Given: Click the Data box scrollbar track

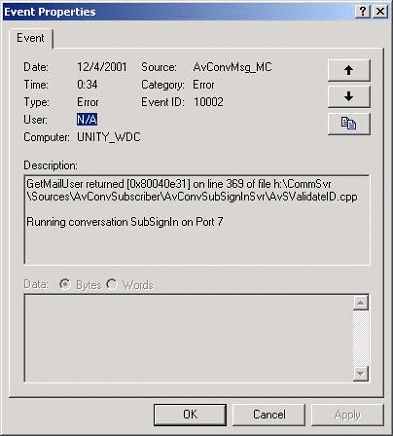Looking at the screenshot, I should click(360, 338).
